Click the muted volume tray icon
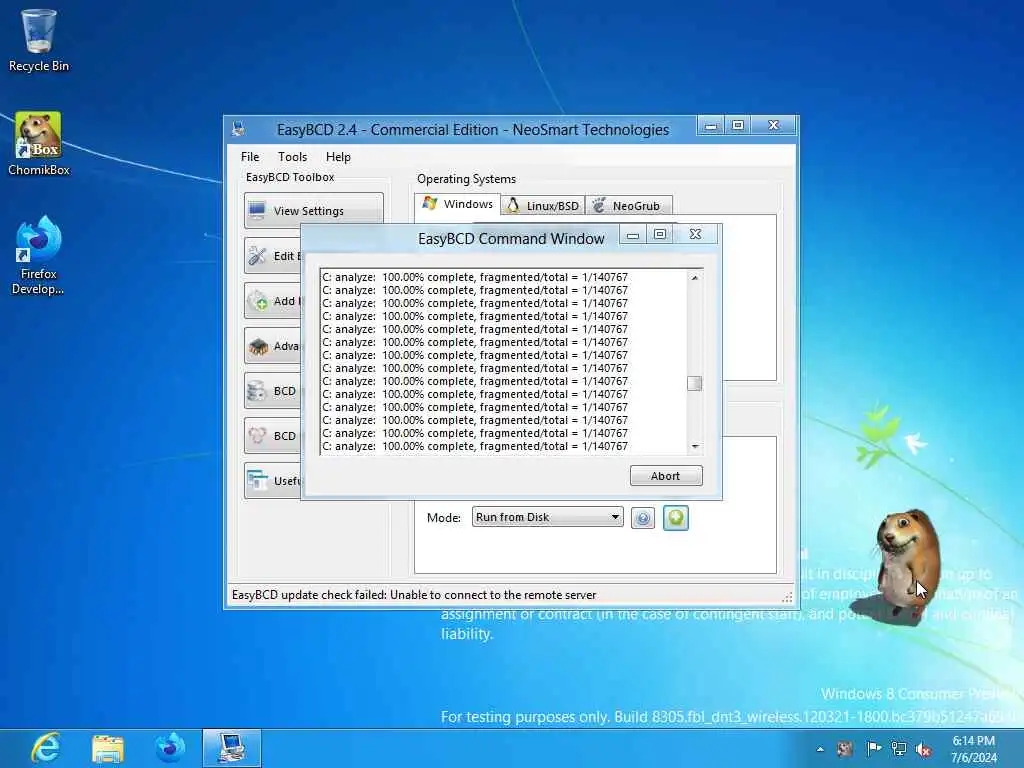 (x=923, y=749)
